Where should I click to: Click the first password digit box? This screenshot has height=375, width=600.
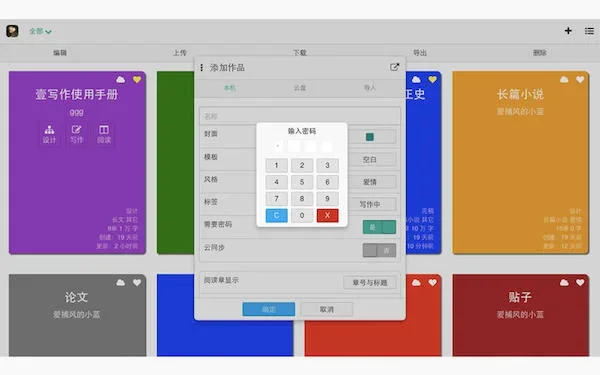click(x=277, y=146)
